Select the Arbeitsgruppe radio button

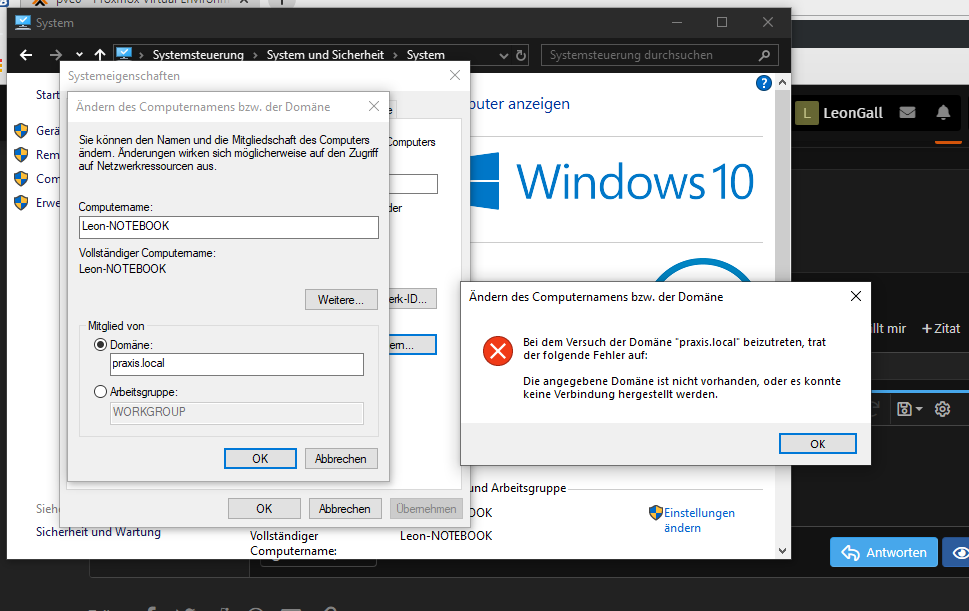click(100, 392)
